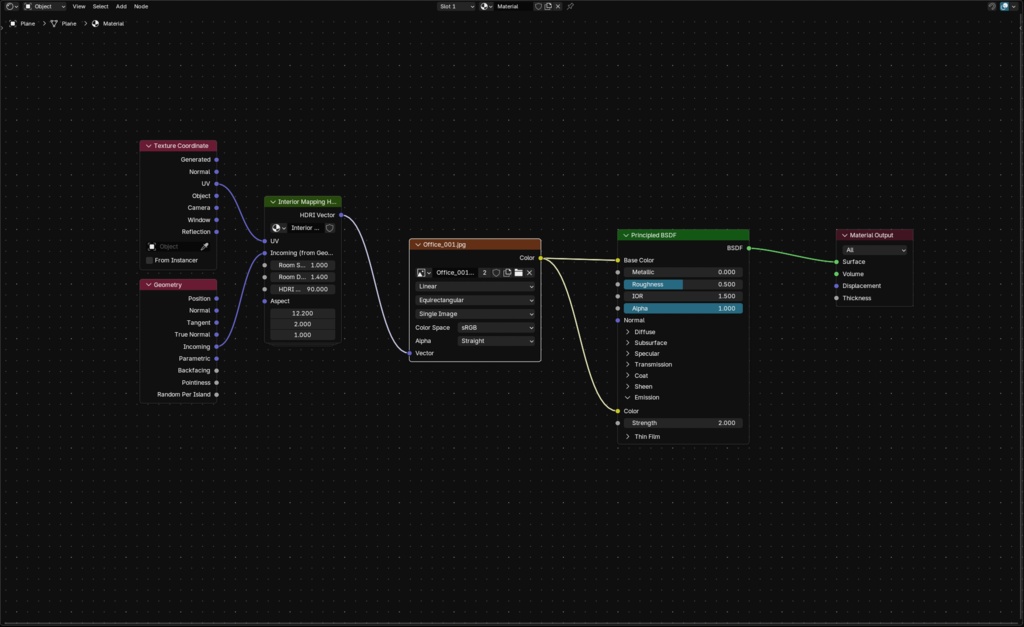
Task: Toggle the node editor overlays button
Action: pos(1004,7)
